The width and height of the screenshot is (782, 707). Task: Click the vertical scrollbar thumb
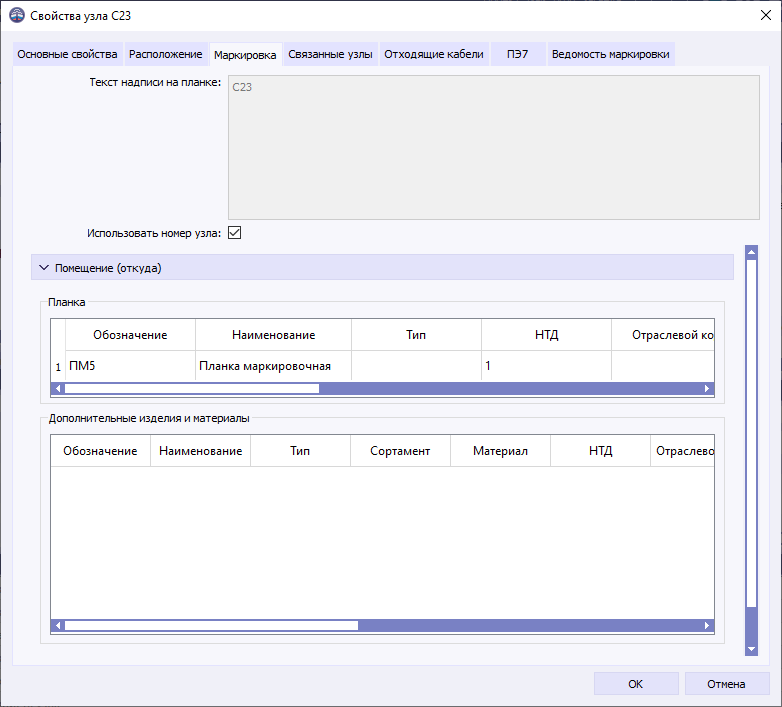(752, 433)
